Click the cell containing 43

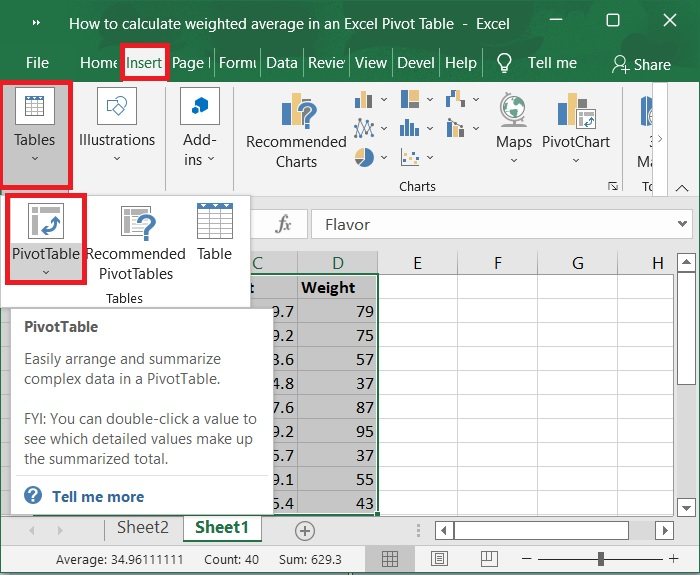(x=338, y=503)
